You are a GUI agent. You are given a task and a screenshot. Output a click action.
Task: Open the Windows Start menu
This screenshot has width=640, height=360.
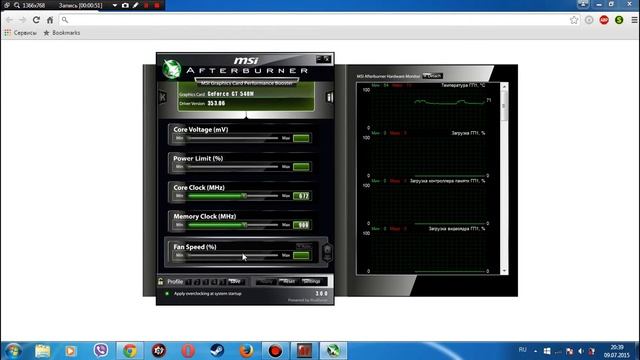[x=13, y=351]
